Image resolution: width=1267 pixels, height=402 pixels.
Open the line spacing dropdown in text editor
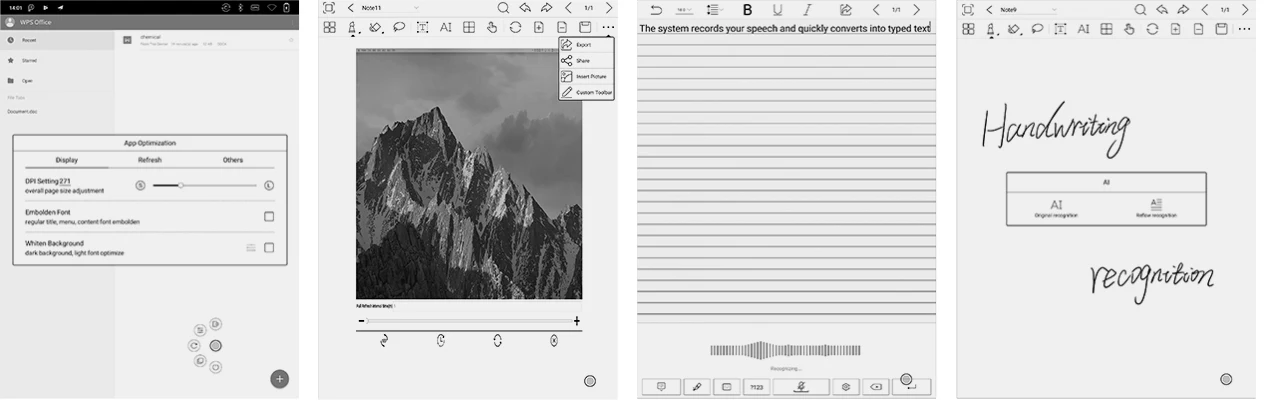[x=714, y=9]
